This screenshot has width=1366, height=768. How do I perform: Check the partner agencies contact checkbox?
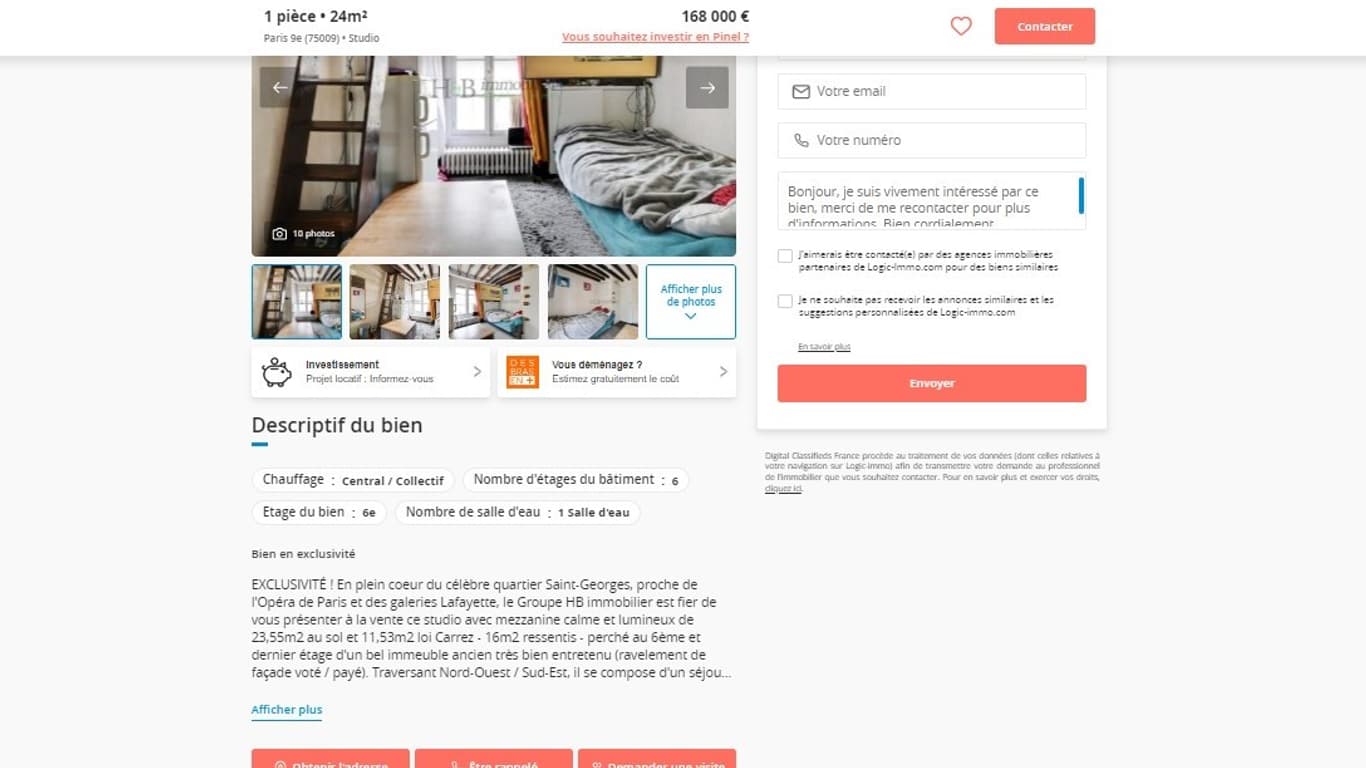point(785,256)
